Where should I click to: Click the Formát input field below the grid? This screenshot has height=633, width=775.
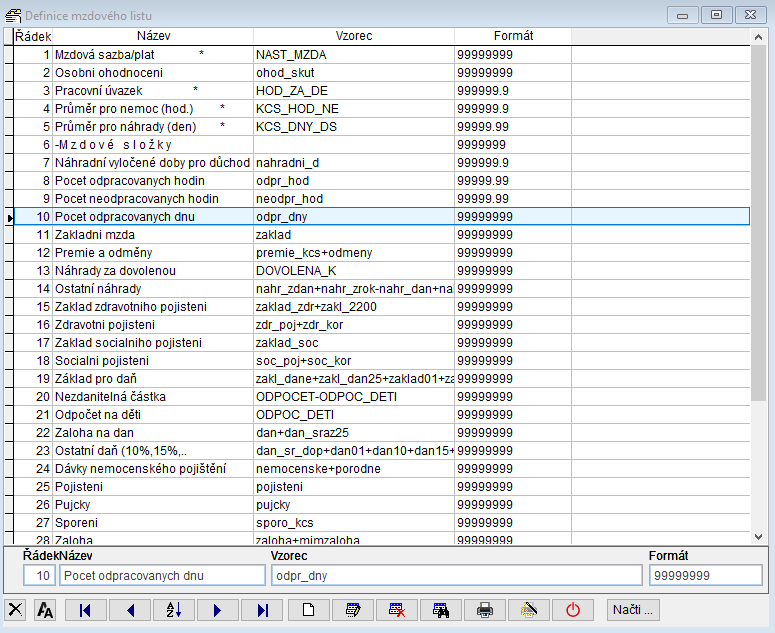click(706, 576)
